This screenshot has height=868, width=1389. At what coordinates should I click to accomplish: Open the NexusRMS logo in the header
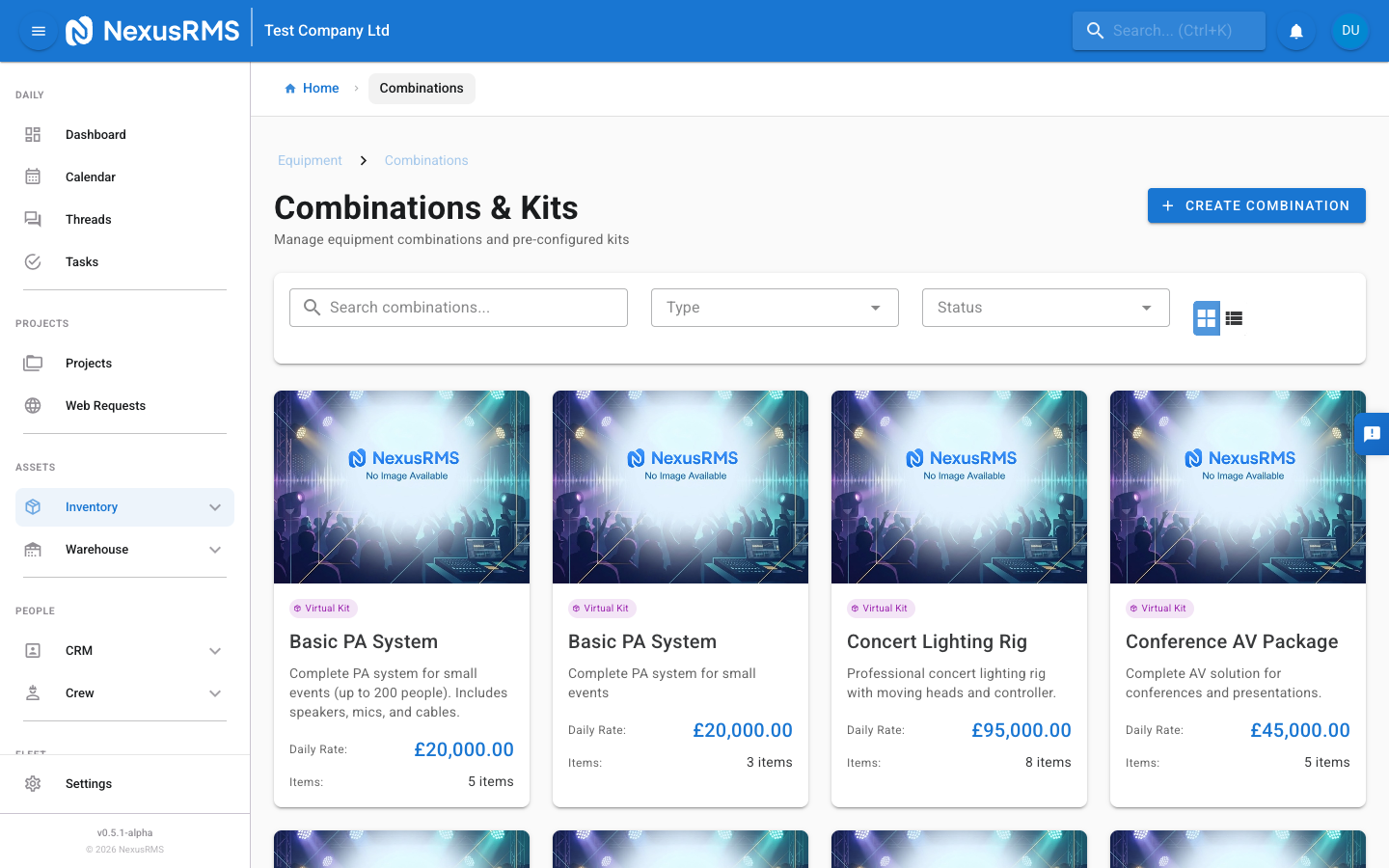[x=80, y=30]
